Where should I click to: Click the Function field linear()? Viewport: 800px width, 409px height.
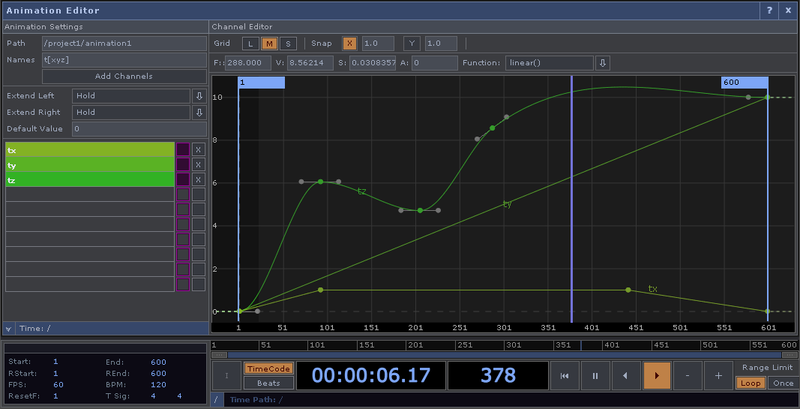tap(549, 63)
